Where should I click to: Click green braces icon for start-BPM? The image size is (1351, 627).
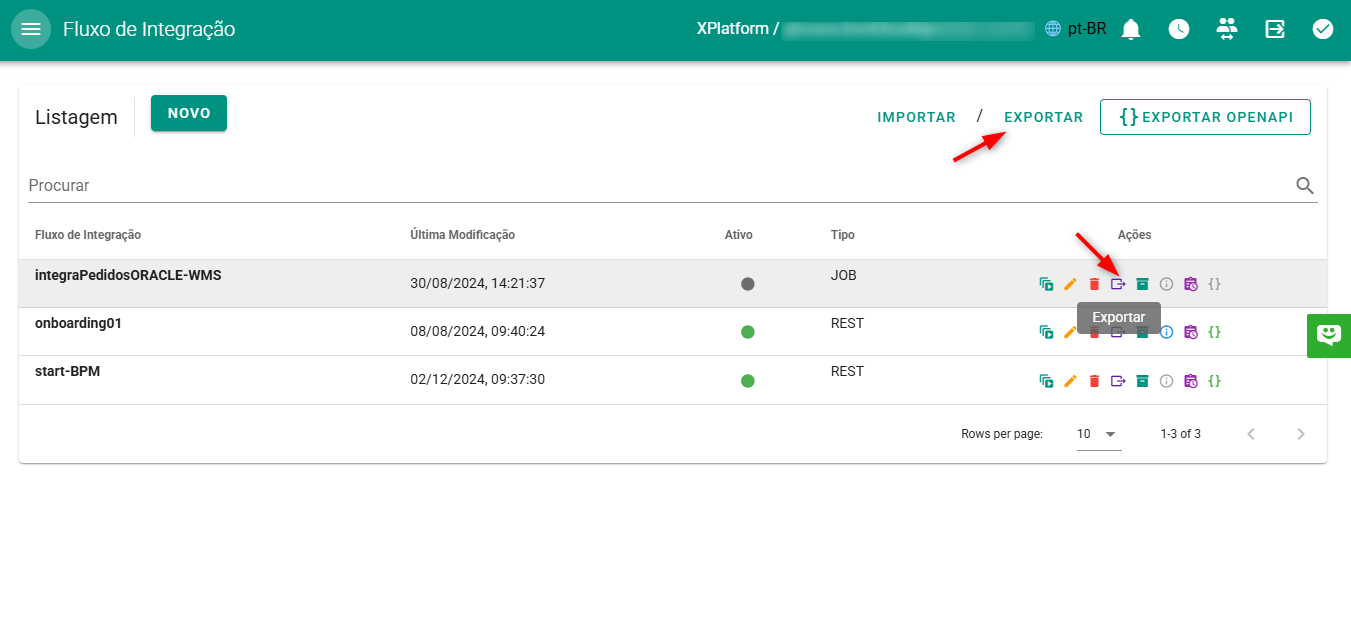[1214, 381]
